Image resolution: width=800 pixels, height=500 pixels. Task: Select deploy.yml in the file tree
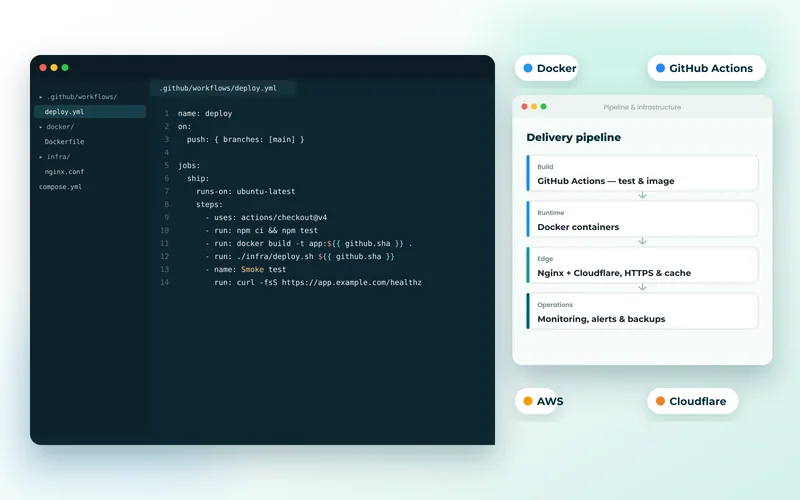[90, 112]
